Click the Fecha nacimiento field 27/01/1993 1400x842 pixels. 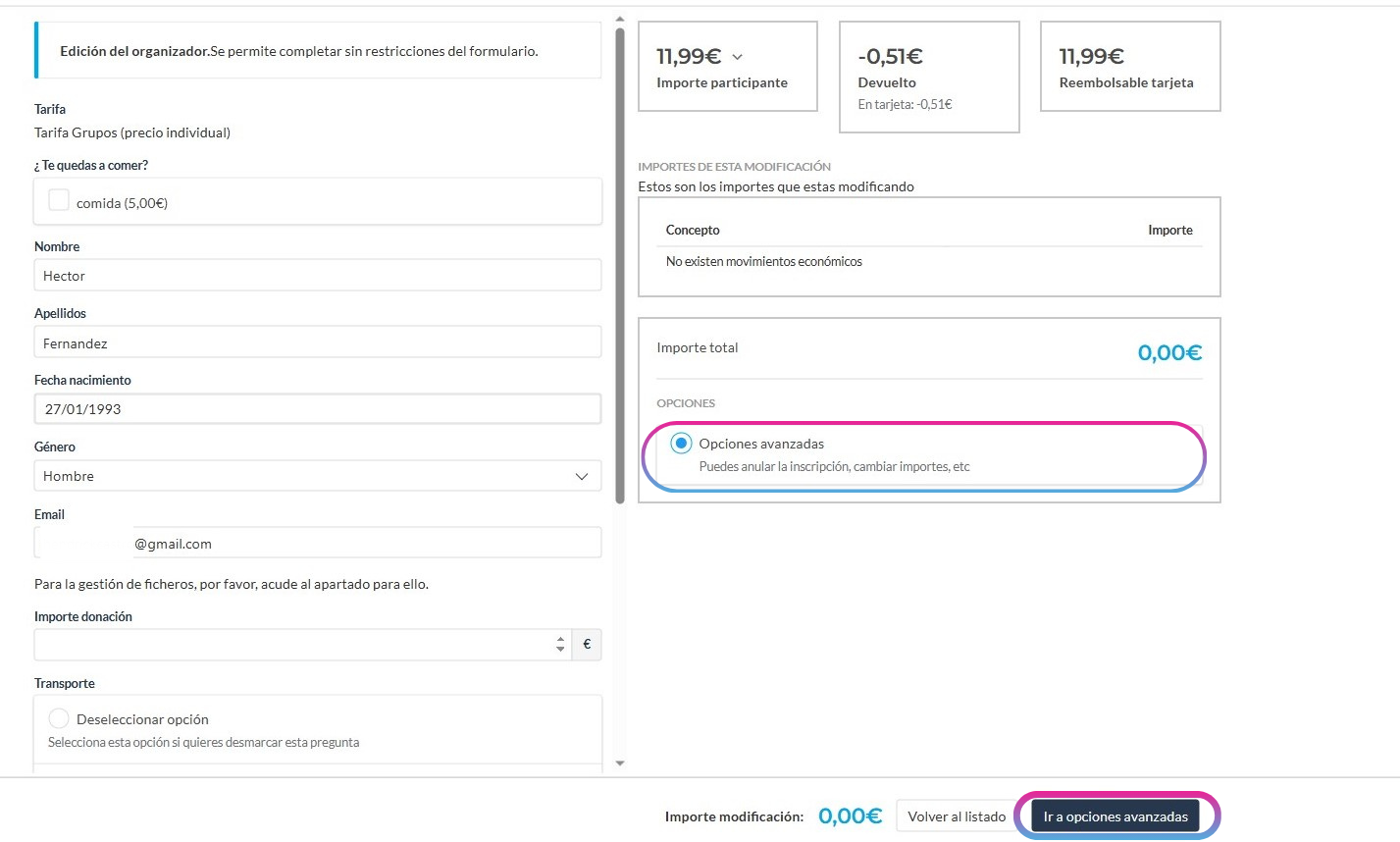318,409
